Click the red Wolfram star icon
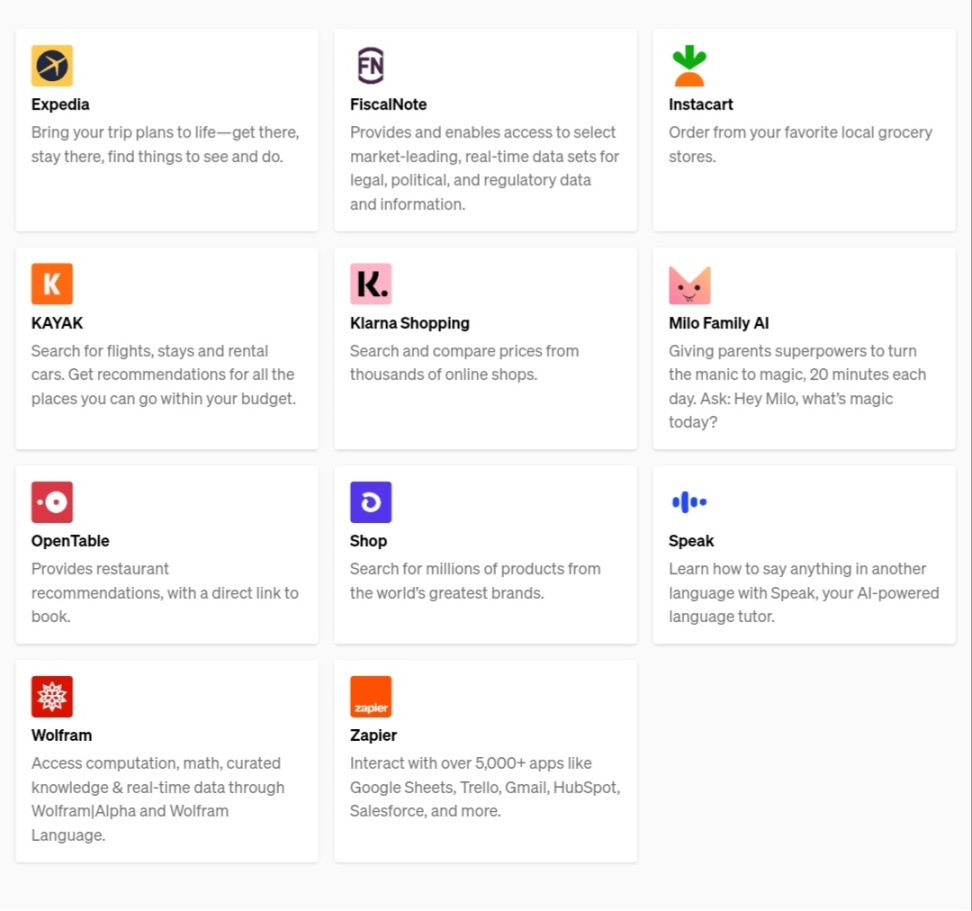This screenshot has height=911, width=972. (52, 697)
